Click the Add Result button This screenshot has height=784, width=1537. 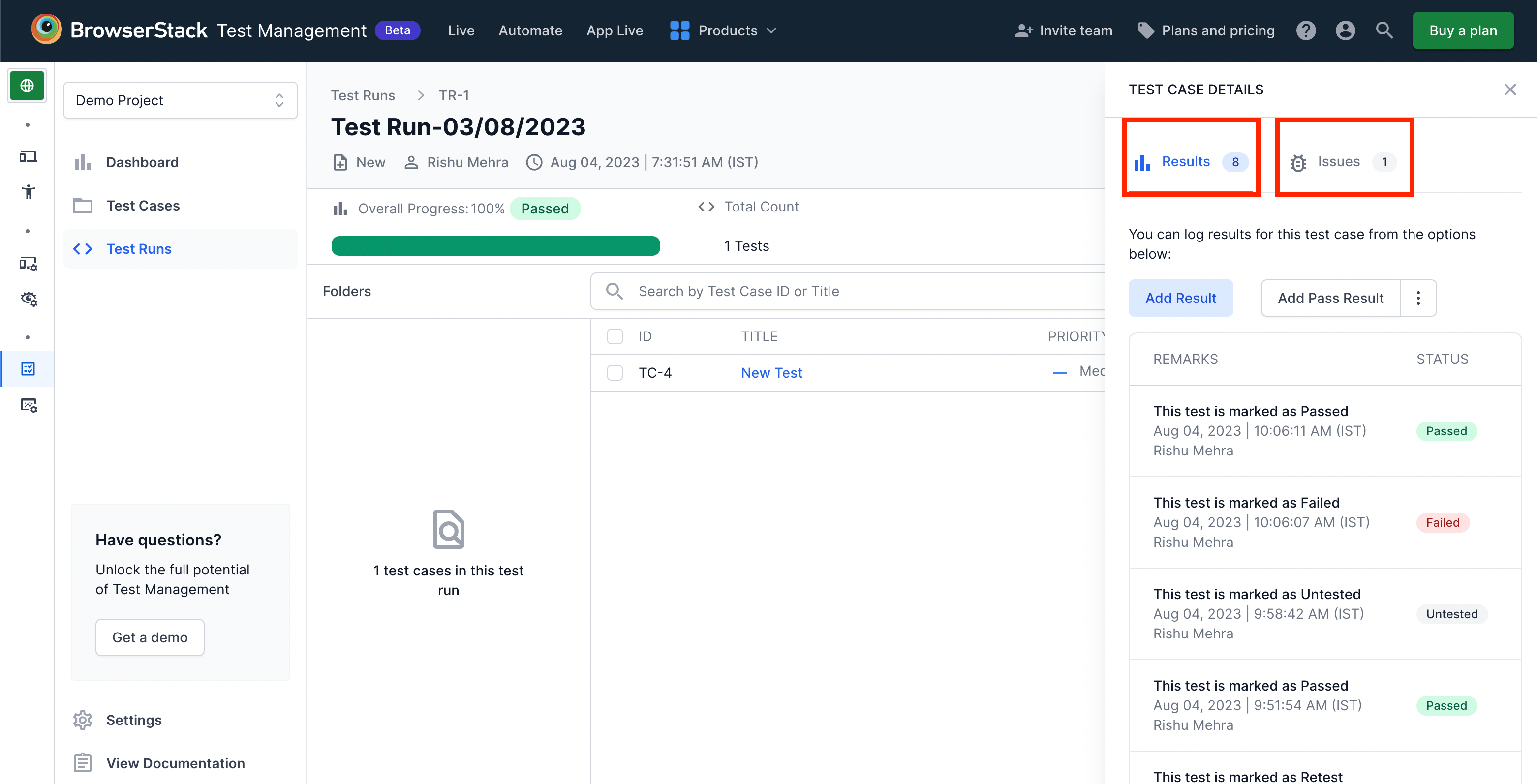click(x=1181, y=297)
